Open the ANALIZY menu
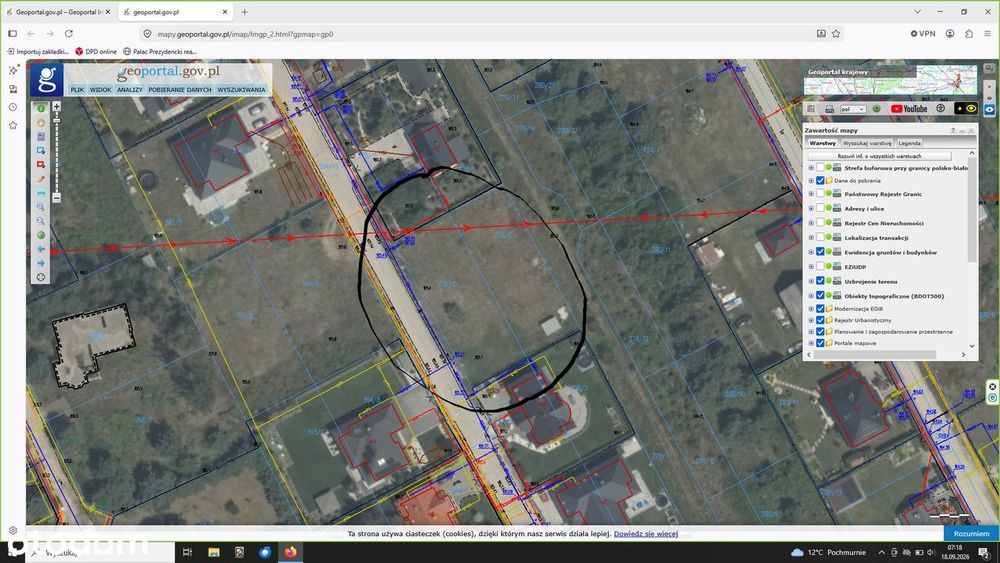This screenshot has height=563, width=1000. pyautogui.click(x=129, y=90)
